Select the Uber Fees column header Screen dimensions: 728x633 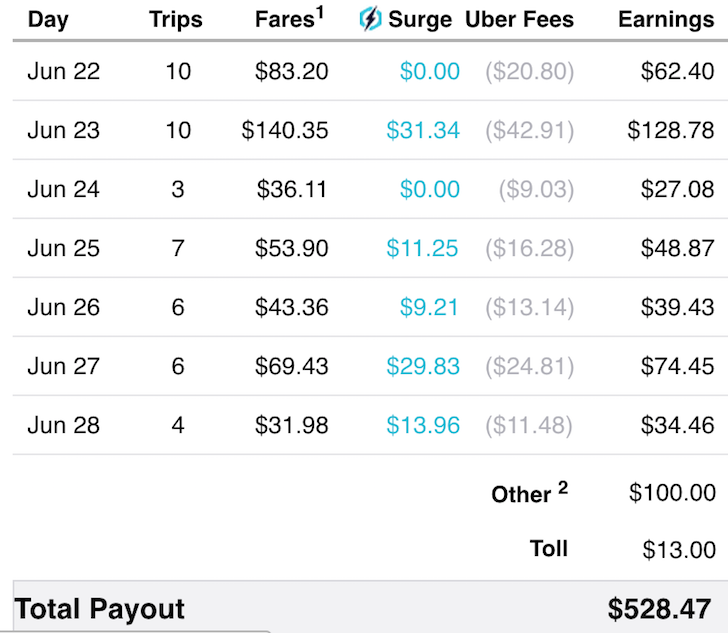[x=520, y=20]
